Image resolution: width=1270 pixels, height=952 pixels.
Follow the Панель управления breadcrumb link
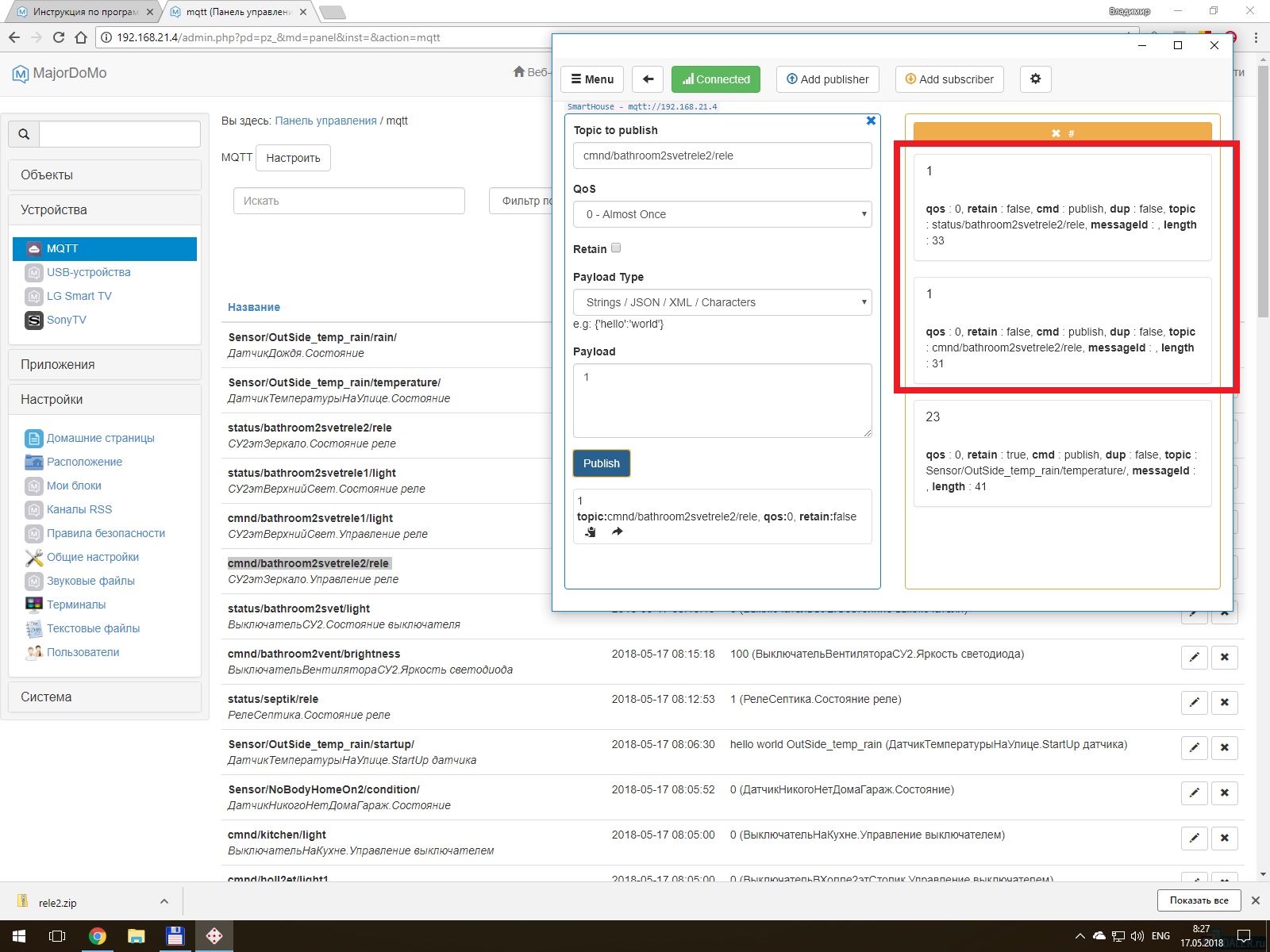coord(325,121)
